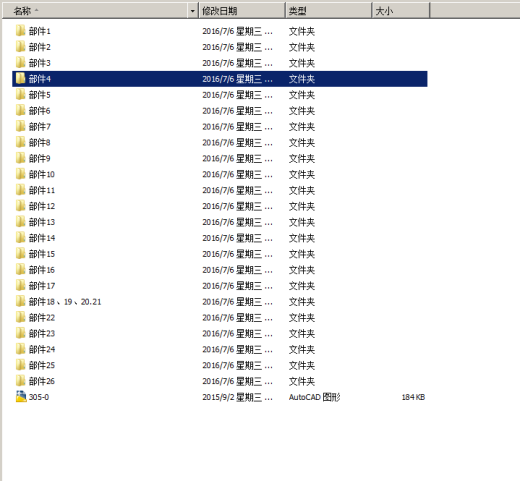Sort by the 类型 column header
This screenshot has width=520, height=481.
click(x=329, y=11)
